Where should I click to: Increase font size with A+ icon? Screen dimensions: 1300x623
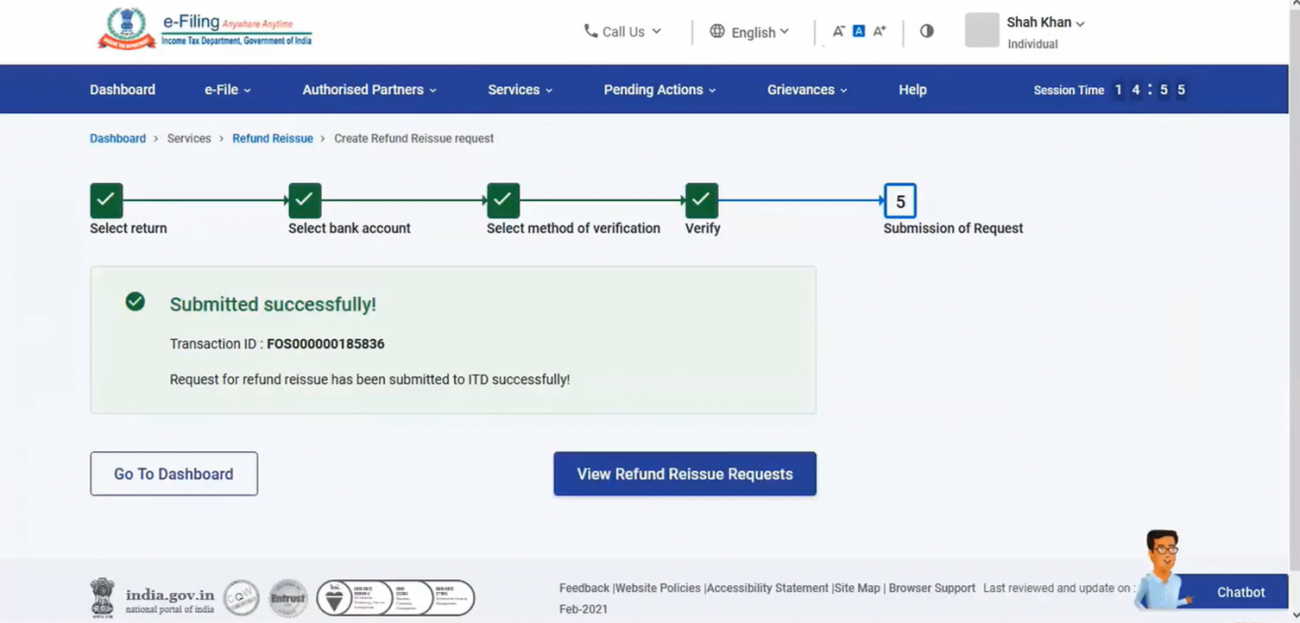878,31
